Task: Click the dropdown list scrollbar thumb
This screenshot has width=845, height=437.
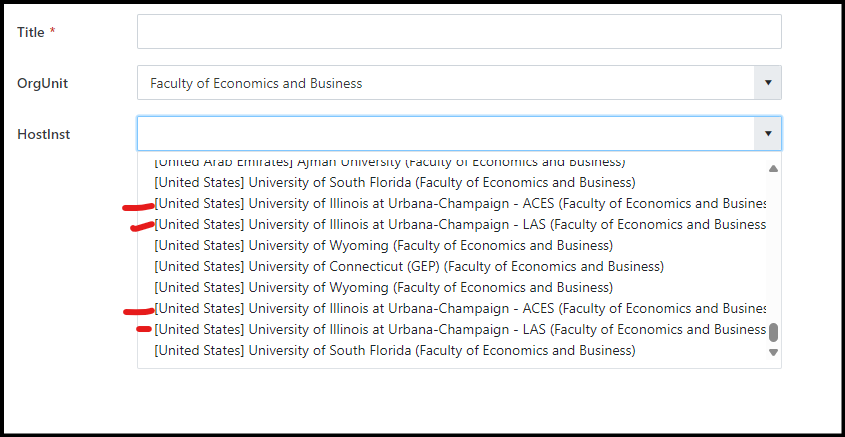Action: [x=773, y=332]
